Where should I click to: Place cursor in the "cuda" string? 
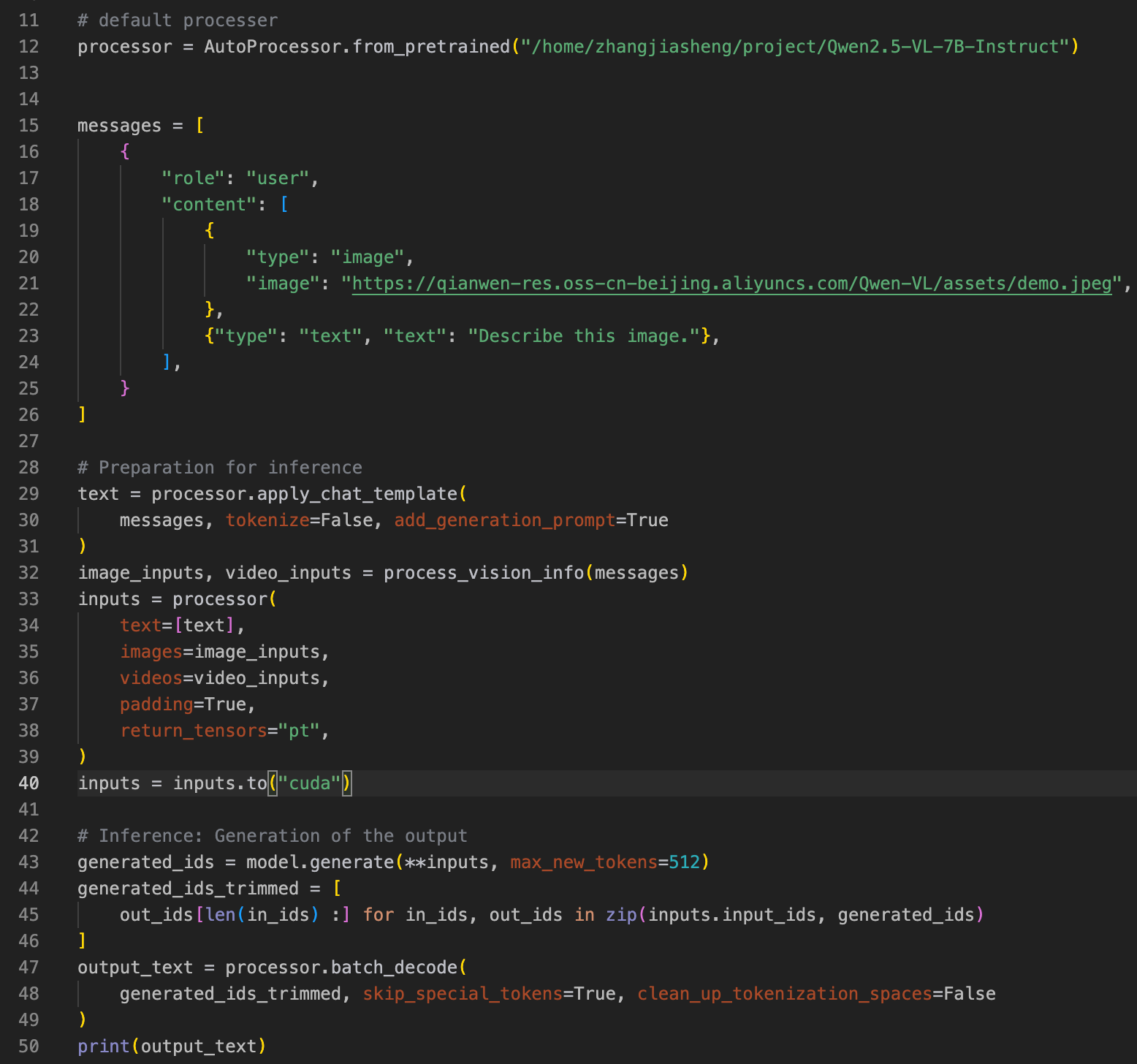pos(309,783)
